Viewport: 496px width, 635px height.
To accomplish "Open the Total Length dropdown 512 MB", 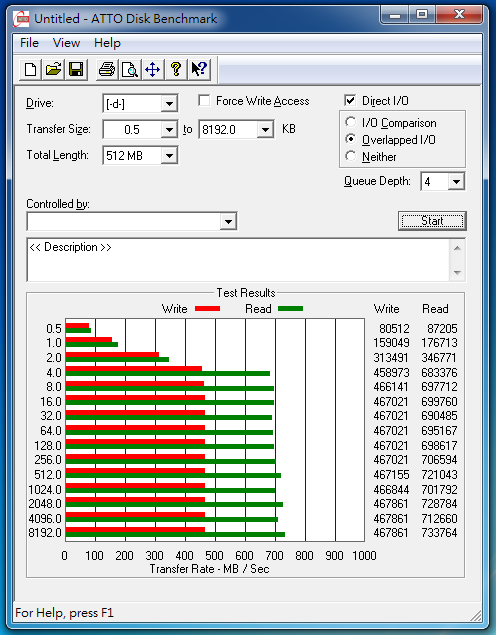I will tap(169, 156).
